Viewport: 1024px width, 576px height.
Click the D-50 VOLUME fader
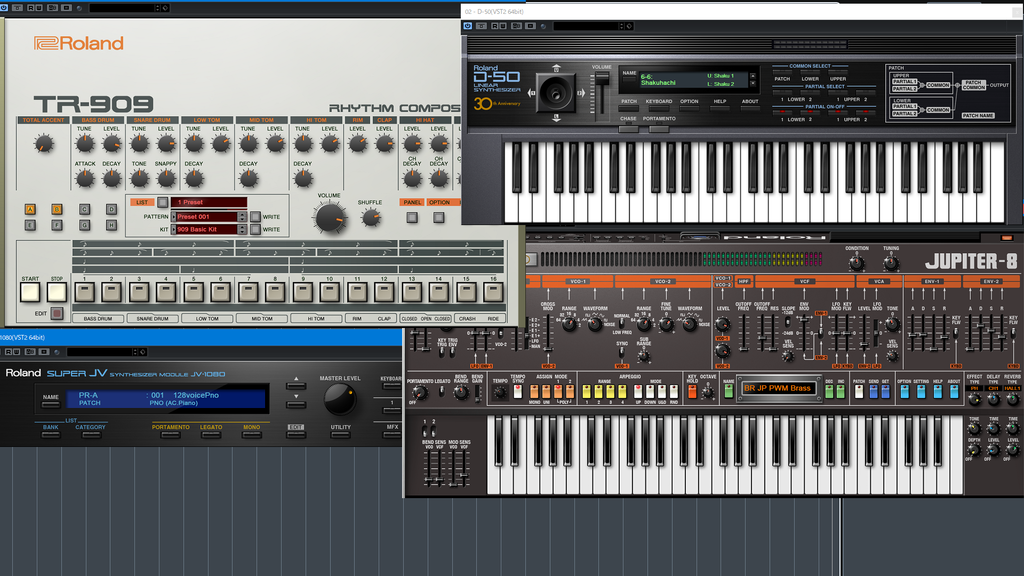[601, 79]
